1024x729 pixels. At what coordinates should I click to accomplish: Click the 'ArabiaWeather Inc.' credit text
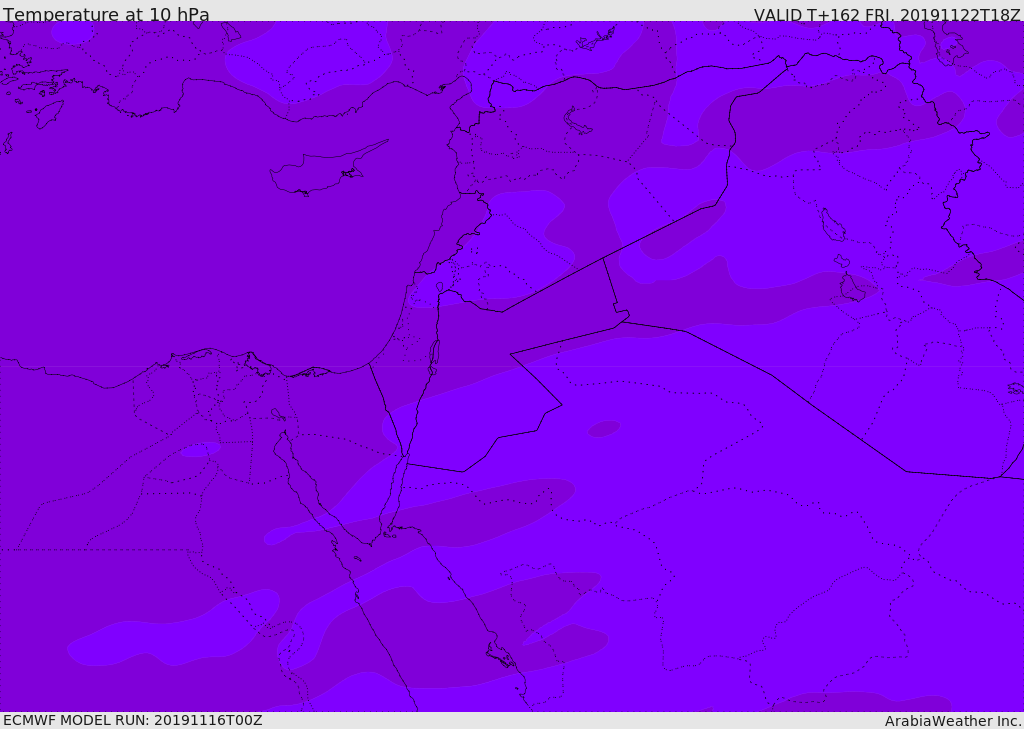coord(953,721)
